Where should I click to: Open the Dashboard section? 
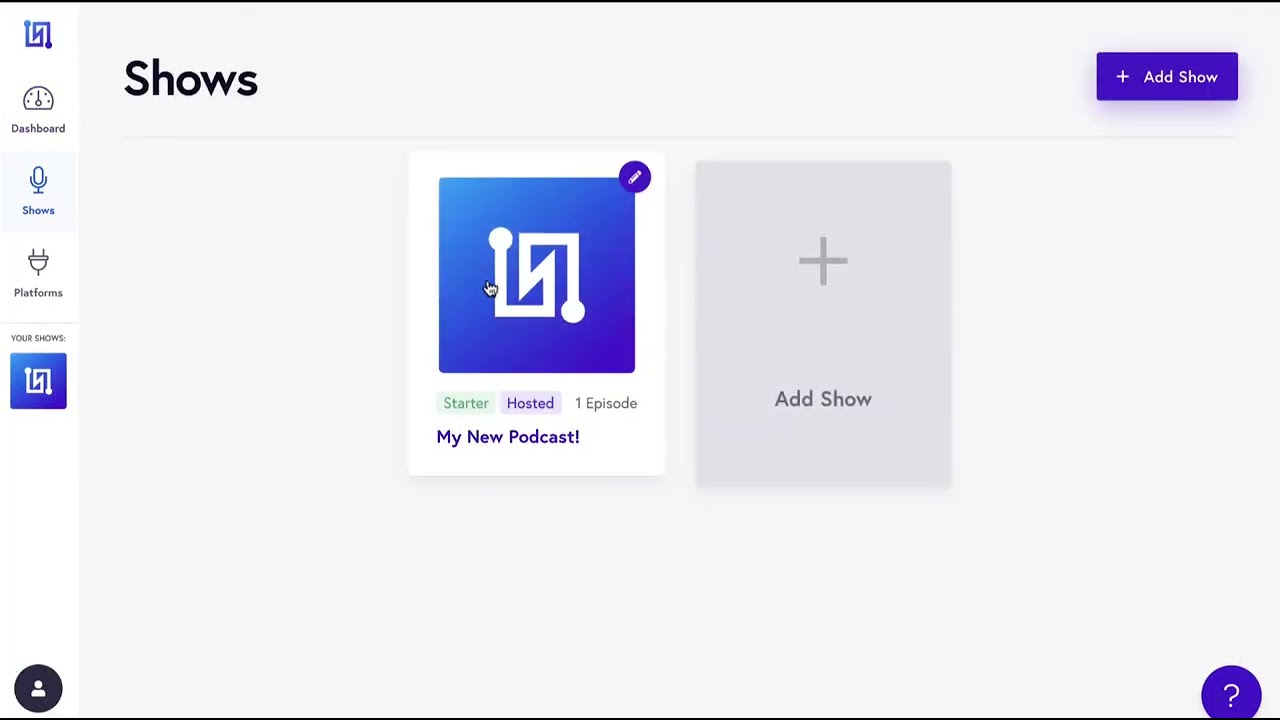(x=38, y=110)
